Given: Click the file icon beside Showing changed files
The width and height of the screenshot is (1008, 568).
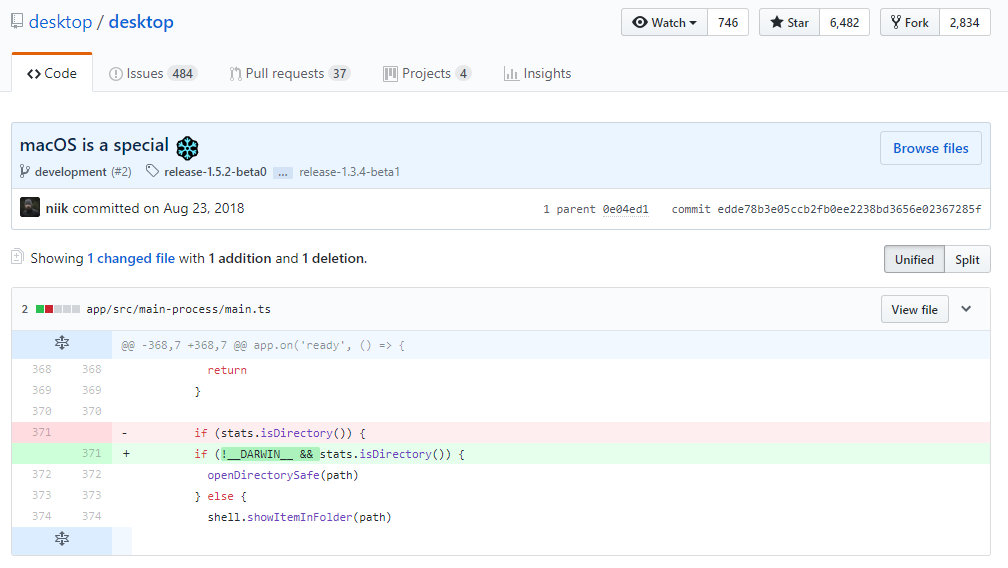Looking at the screenshot, I should (x=17, y=258).
